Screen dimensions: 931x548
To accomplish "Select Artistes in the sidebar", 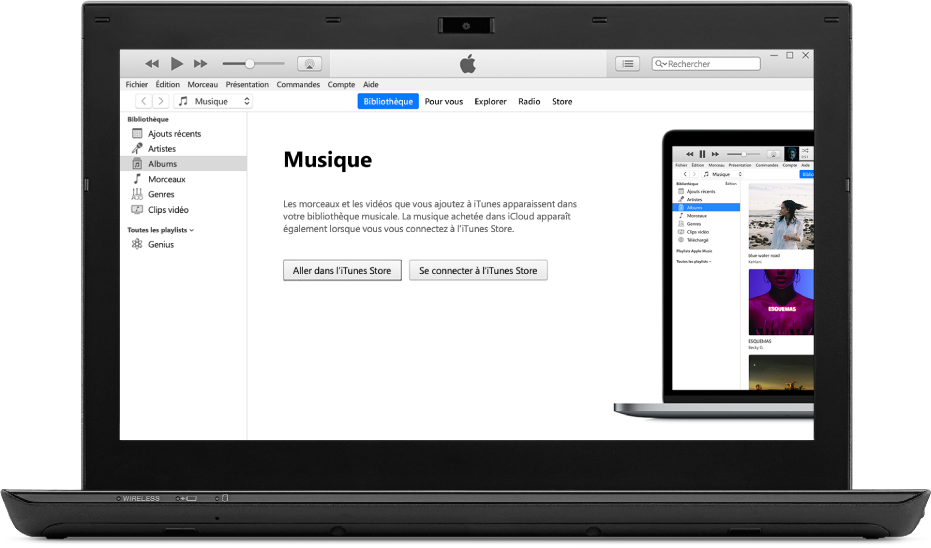I will (x=183, y=148).
